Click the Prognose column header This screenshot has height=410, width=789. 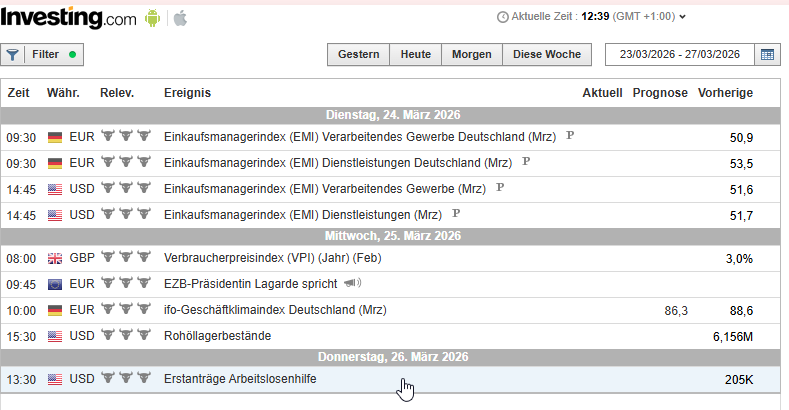coord(660,93)
